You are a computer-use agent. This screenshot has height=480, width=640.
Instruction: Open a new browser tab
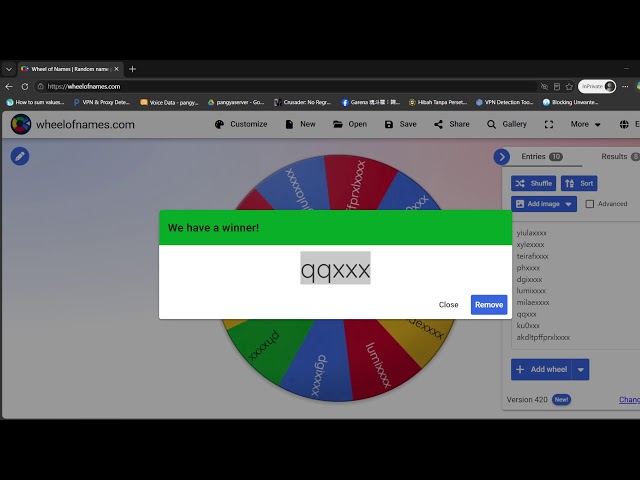tap(132, 69)
